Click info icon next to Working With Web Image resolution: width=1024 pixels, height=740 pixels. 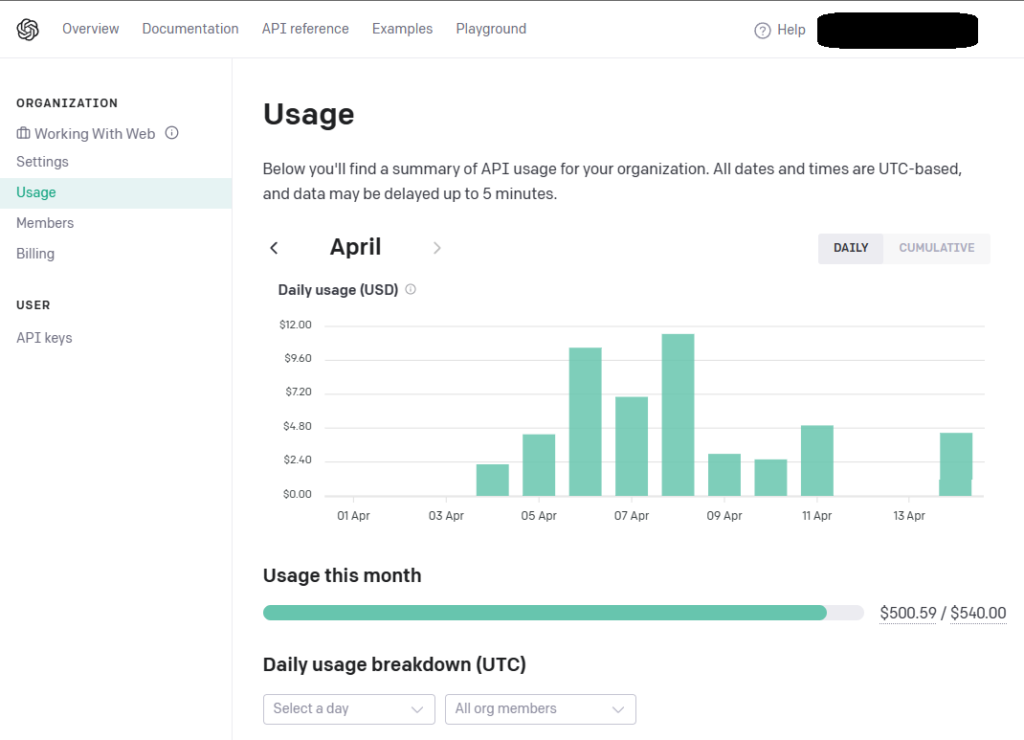click(172, 133)
